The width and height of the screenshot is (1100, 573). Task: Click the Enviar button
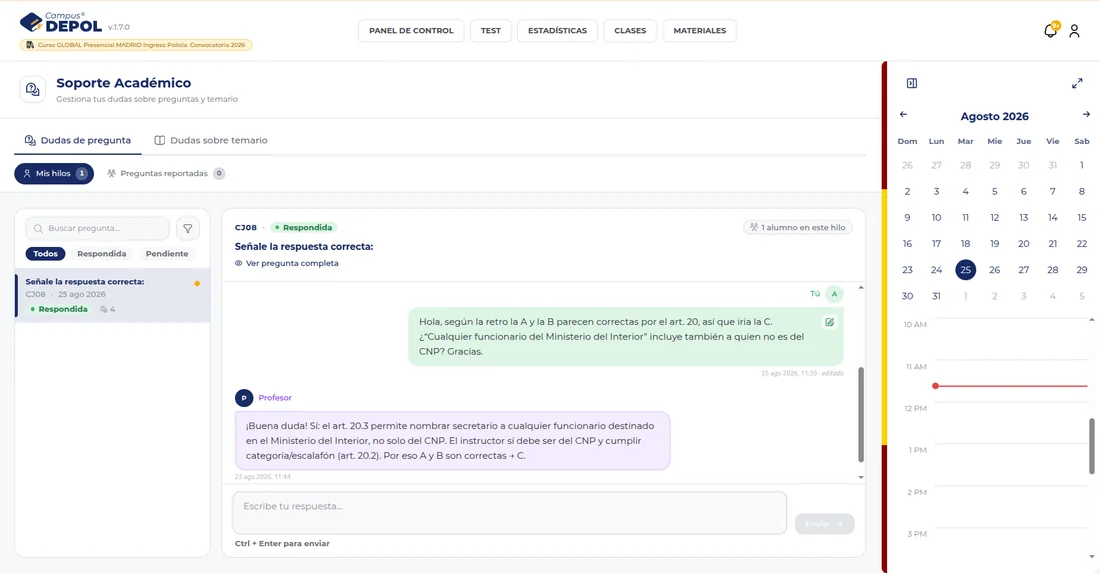click(x=824, y=524)
